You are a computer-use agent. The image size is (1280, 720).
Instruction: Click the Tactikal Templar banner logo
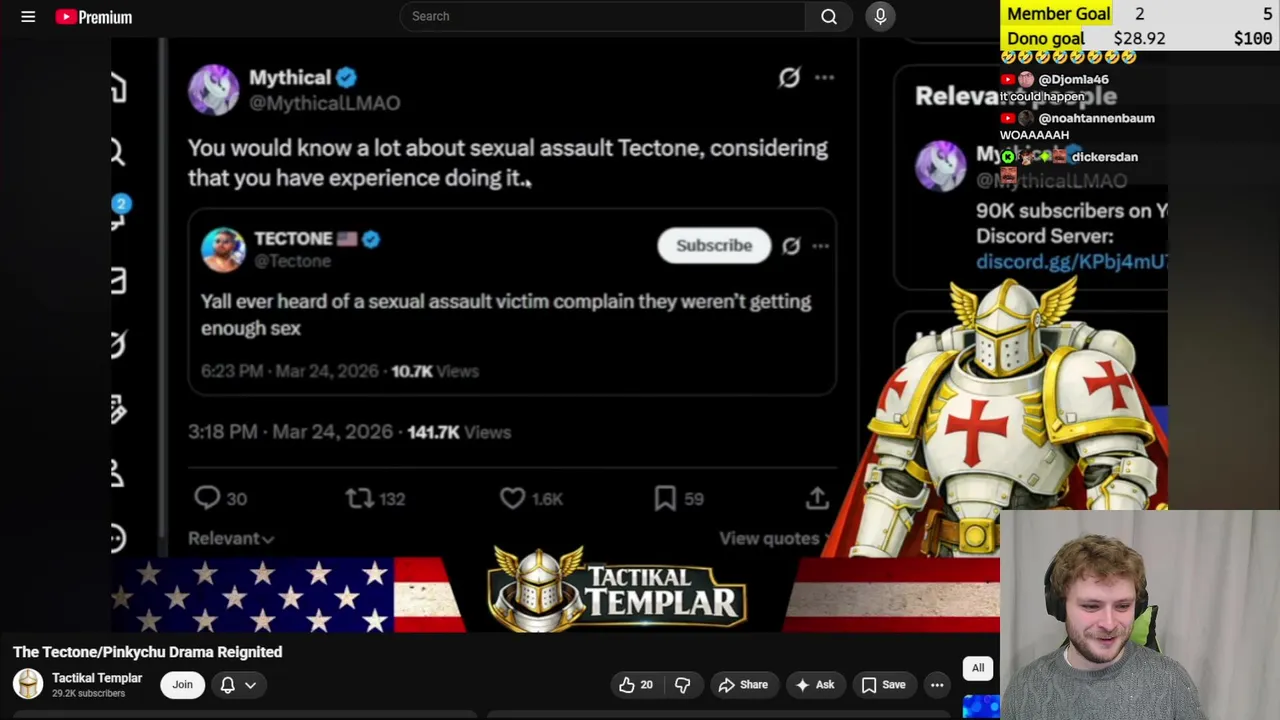tap(616, 590)
